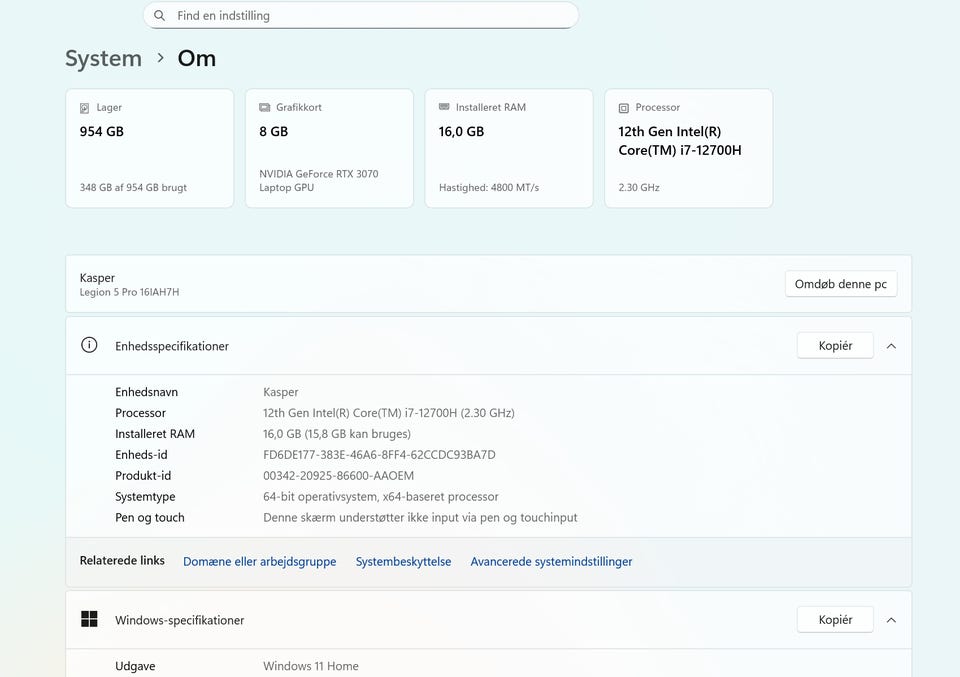Open the Lager 954 GB card
This screenshot has height=677, width=960.
149,149
